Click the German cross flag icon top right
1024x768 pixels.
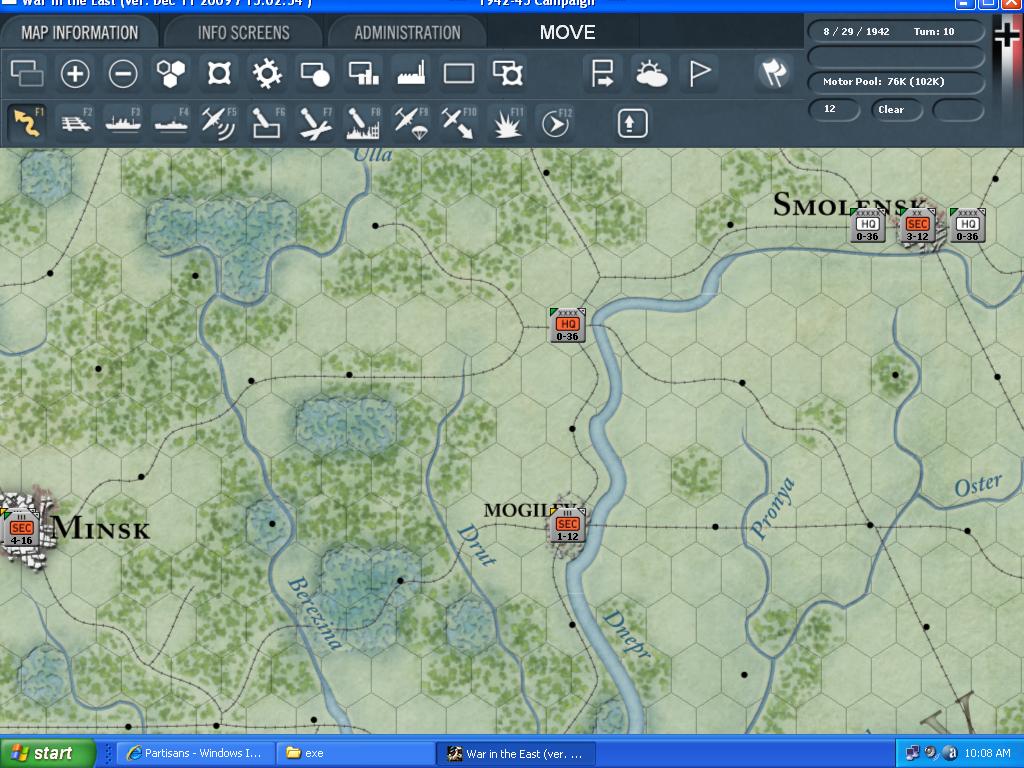point(1008,33)
